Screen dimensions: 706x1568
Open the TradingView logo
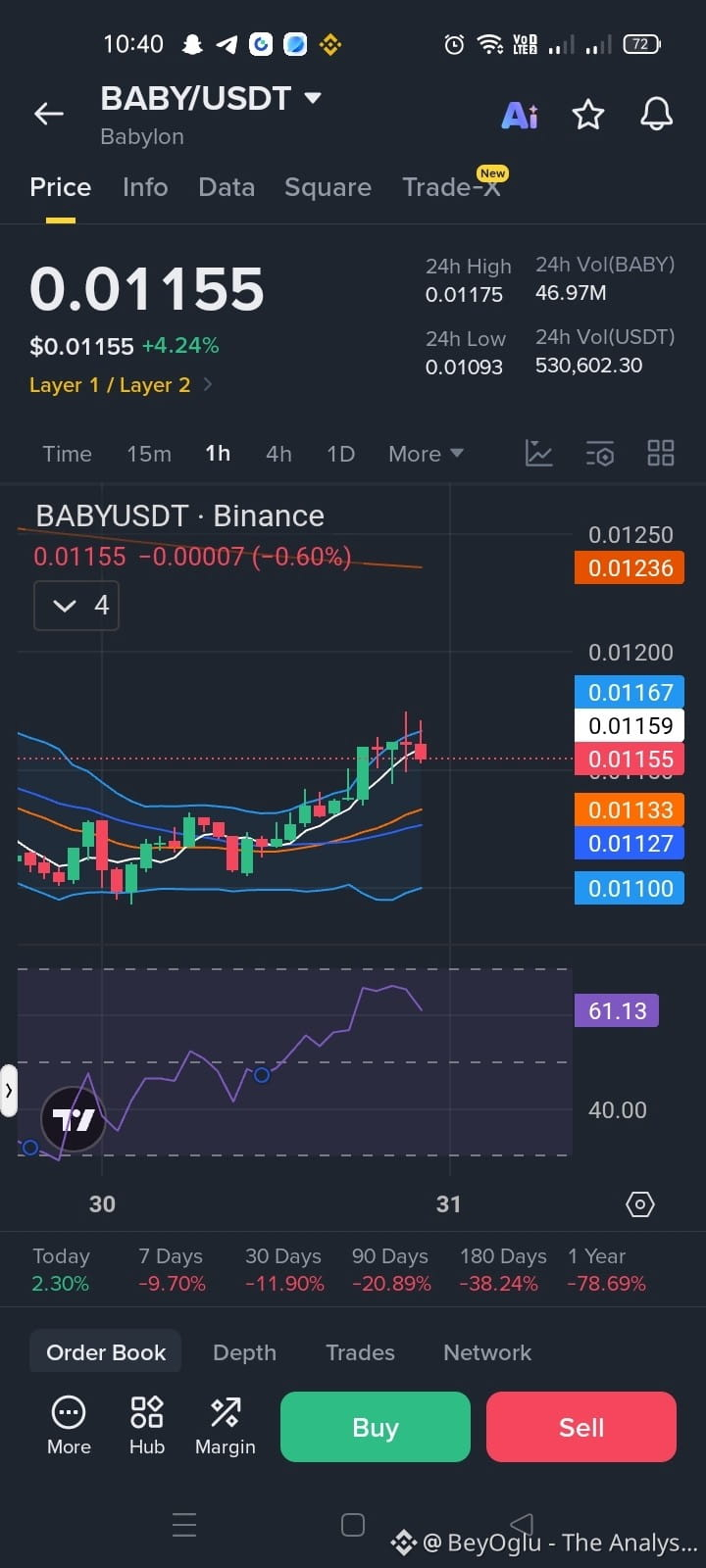[x=73, y=1118]
